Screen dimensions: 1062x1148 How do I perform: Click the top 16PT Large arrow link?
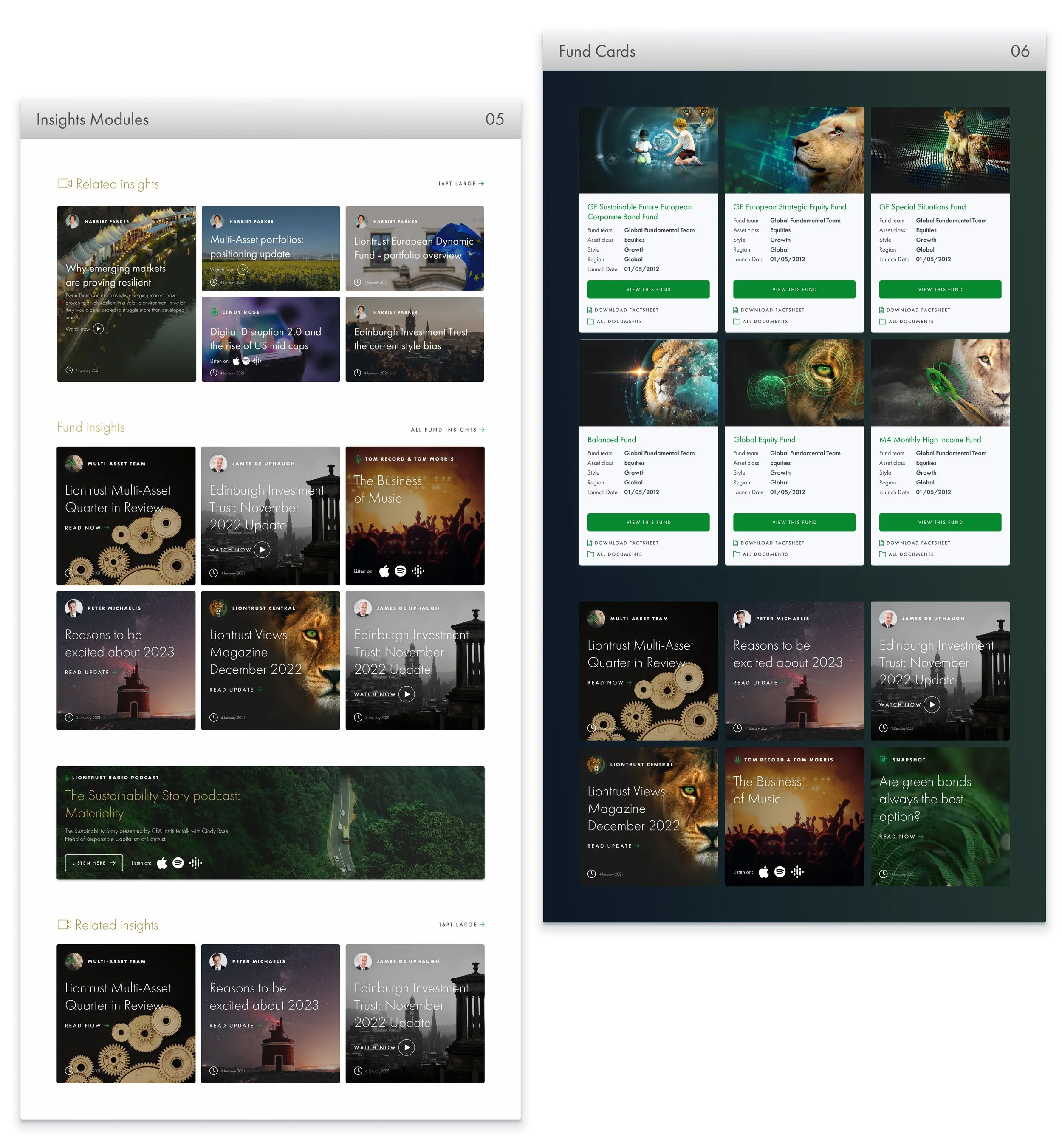(x=461, y=184)
